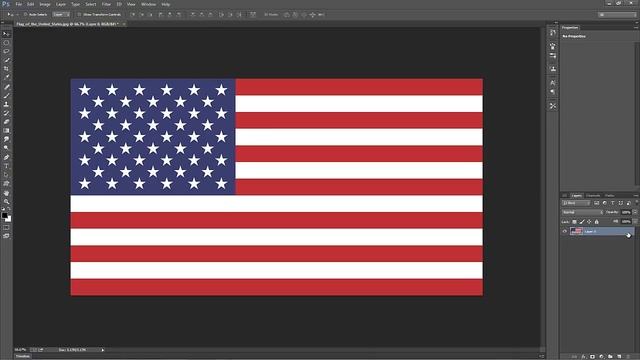Open the Window menu
The width and height of the screenshot is (640, 360).
(x=148, y=4)
